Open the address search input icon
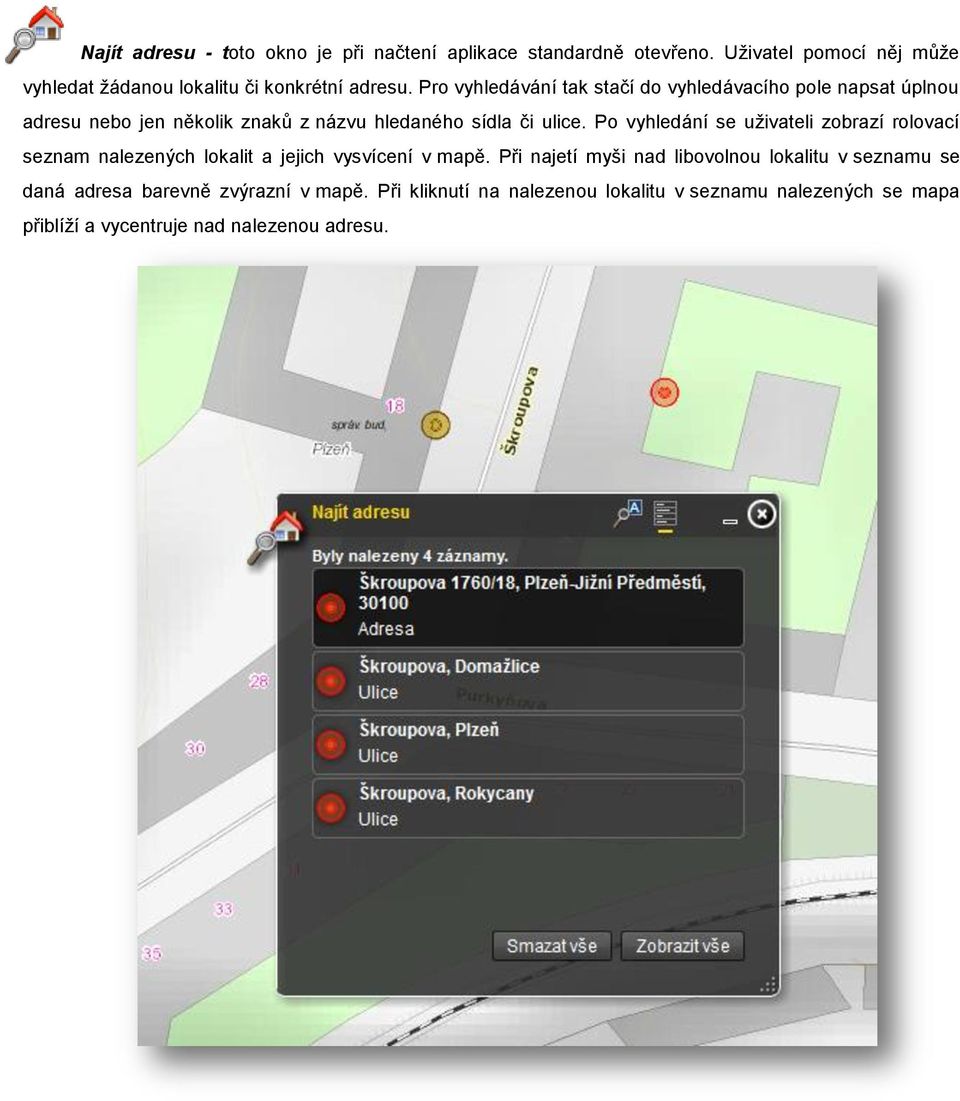The height and width of the screenshot is (1101, 960). point(628,513)
